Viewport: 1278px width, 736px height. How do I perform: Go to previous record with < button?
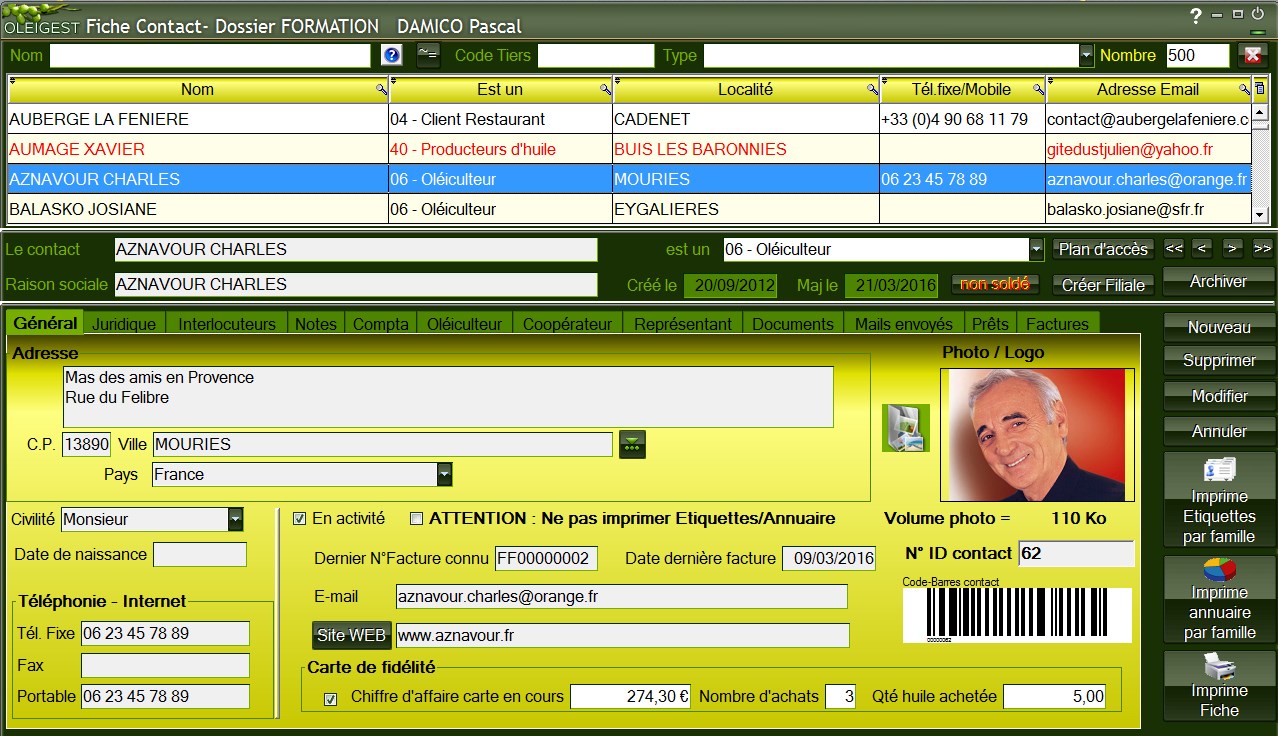tap(1203, 248)
